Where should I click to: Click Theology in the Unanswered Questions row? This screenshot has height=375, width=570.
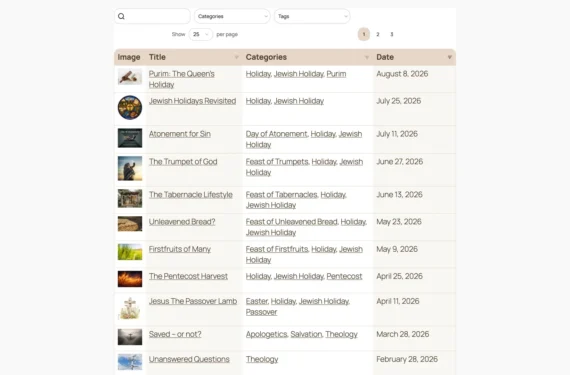pos(262,359)
